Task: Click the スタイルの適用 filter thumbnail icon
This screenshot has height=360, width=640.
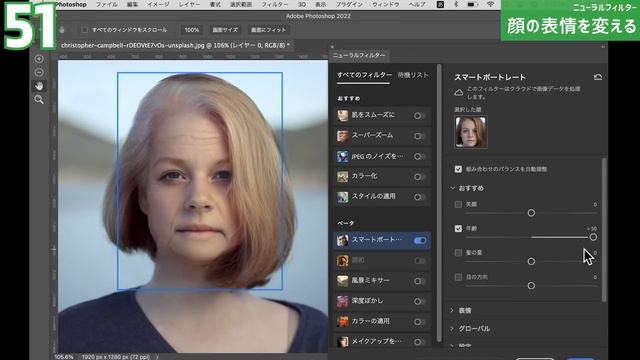Action: coord(342,197)
